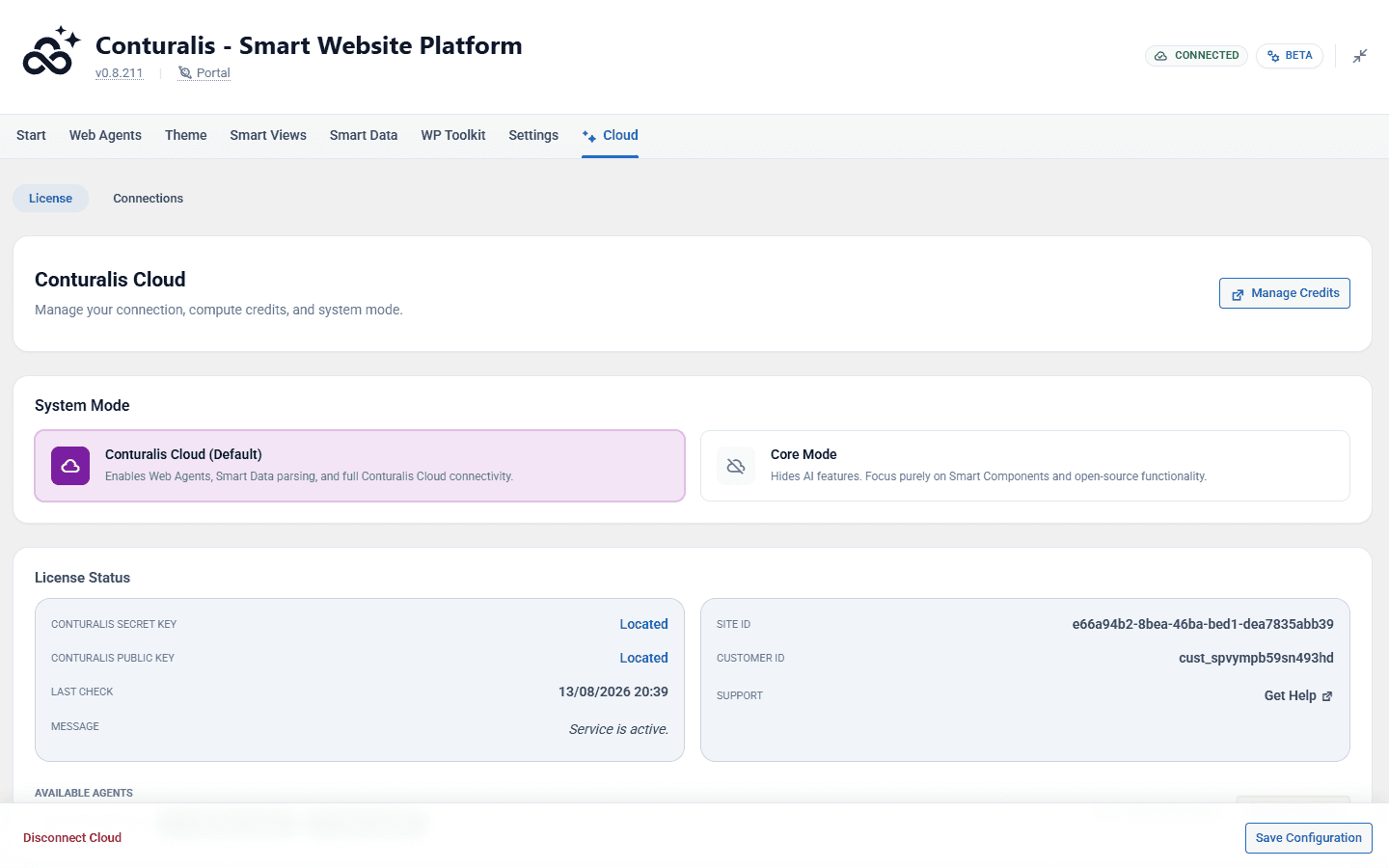Image resolution: width=1389 pixels, height=868 pixels.
Task: Click the collapse window arrows icon
Action: 1360,56
